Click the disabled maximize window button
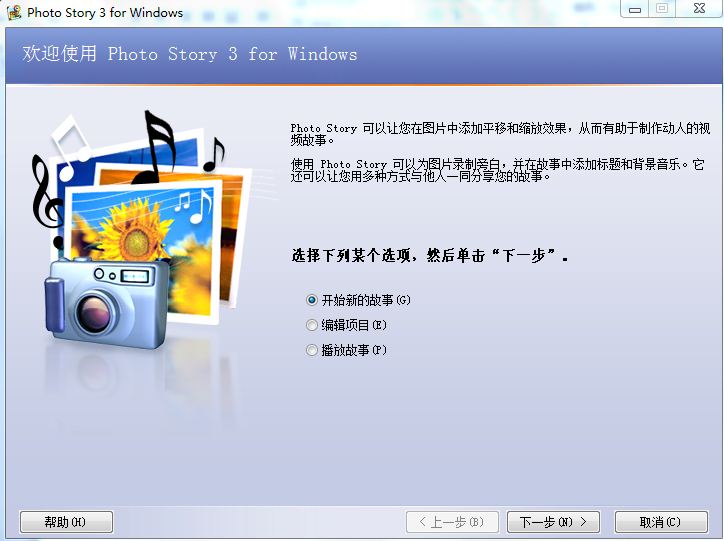The width and height of the screenshot is (724, 541). pyautogui.click(x=662, y=9)
